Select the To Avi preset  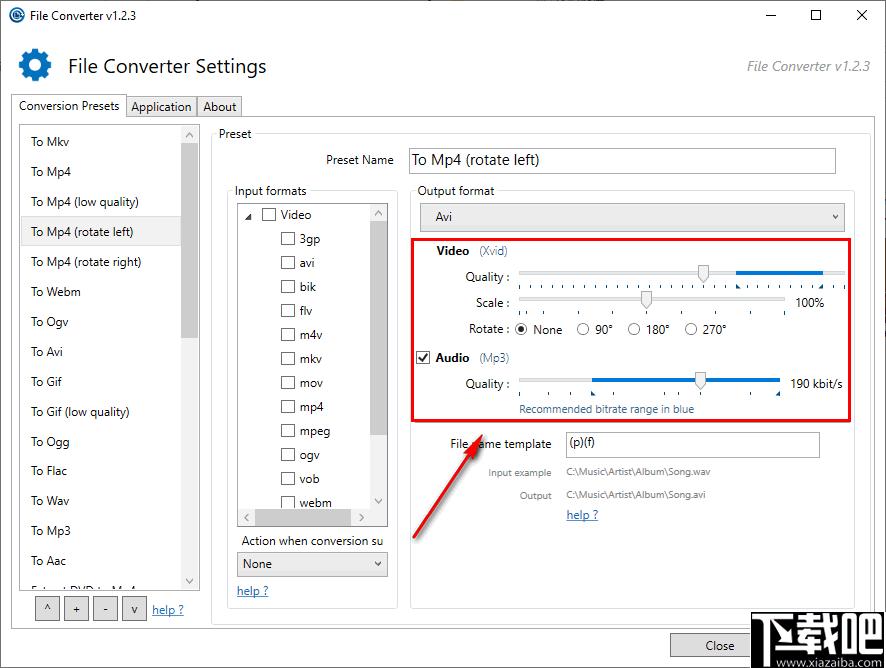[101, 352]
